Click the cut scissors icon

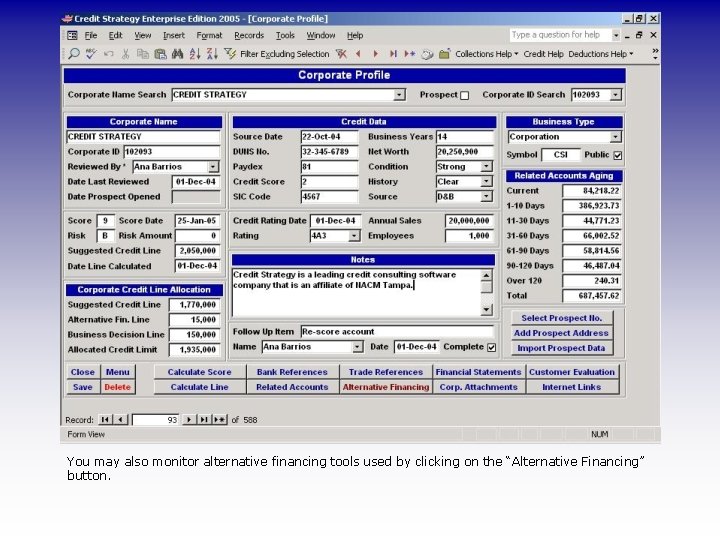click(x=125, y=54)
